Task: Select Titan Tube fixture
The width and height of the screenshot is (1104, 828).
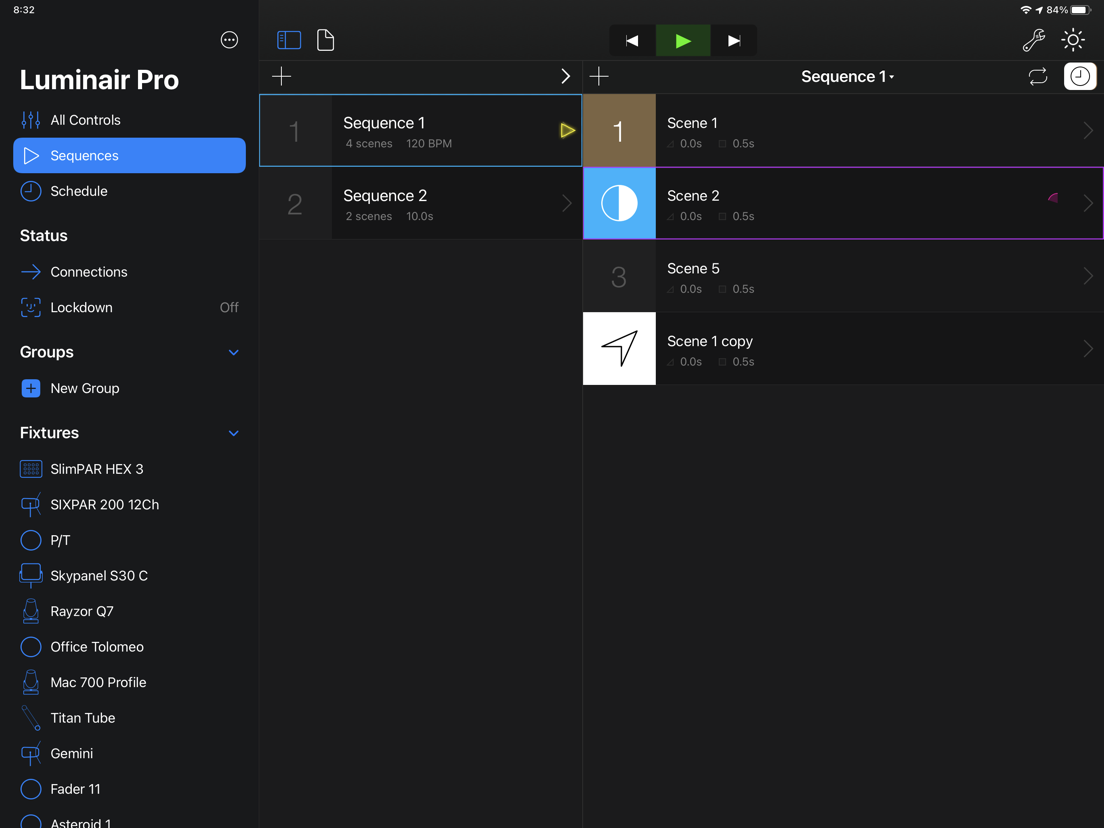Action: (x=130, y=718)
